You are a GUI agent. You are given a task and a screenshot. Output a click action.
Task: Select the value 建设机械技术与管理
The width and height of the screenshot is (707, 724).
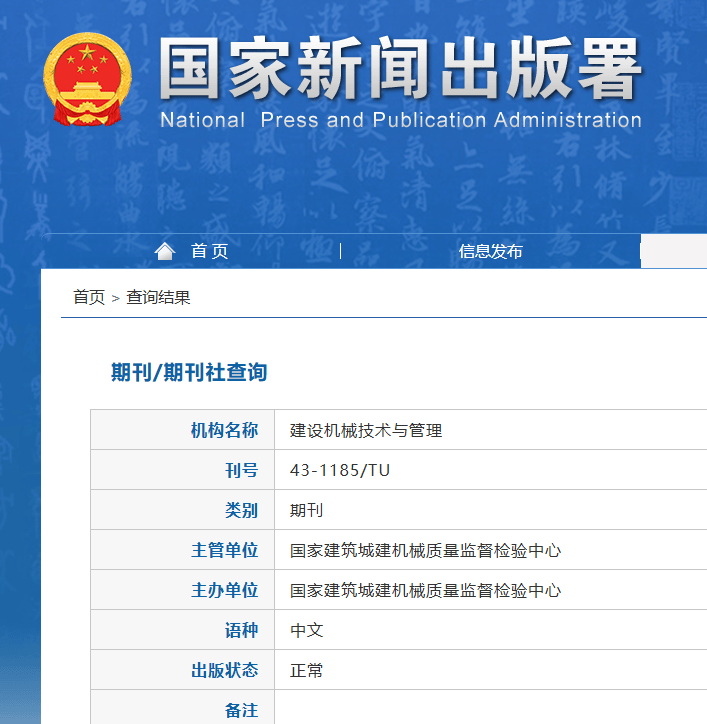366,430
